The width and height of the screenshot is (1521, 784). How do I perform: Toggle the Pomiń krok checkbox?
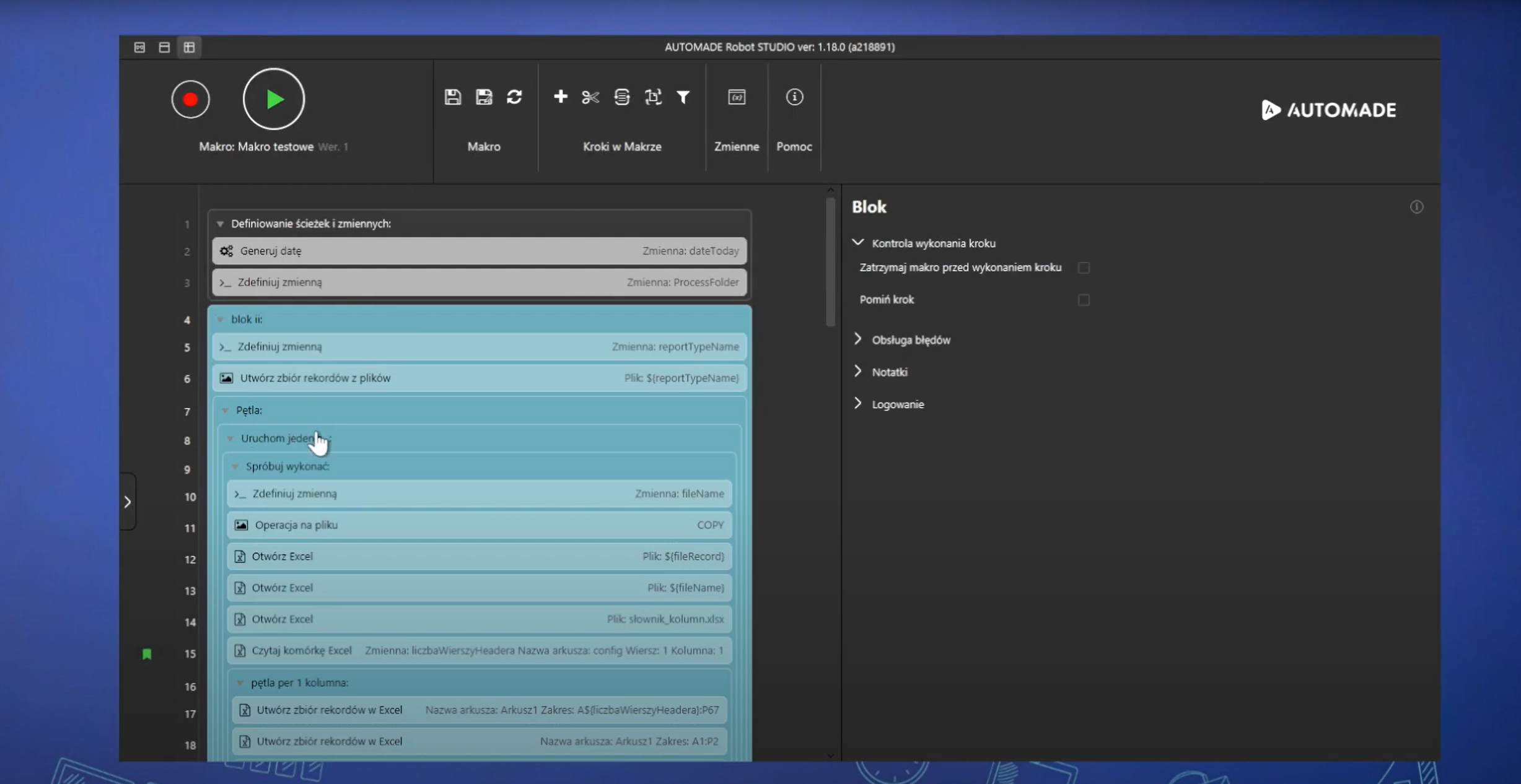(1084, 300)
